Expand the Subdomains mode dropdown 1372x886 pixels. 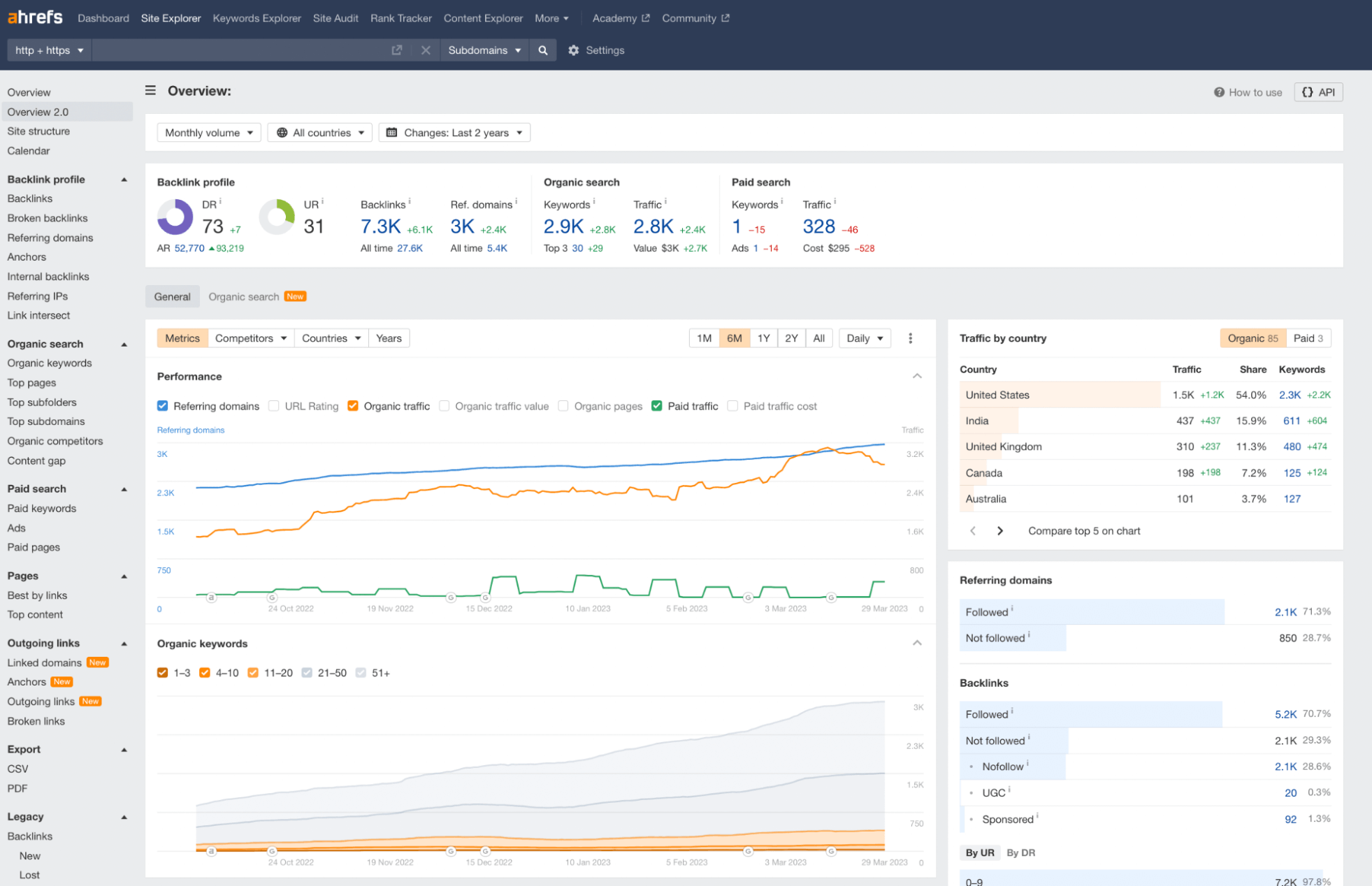pos(484,50)
